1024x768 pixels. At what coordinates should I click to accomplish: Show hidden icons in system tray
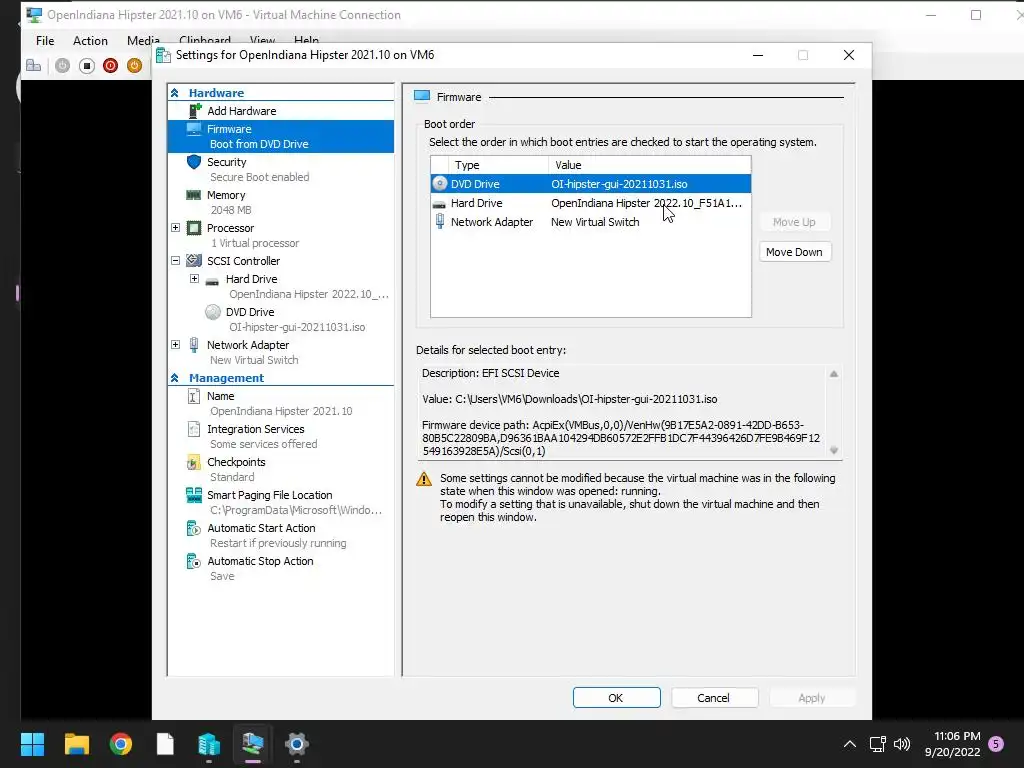[x=850, y=744]
